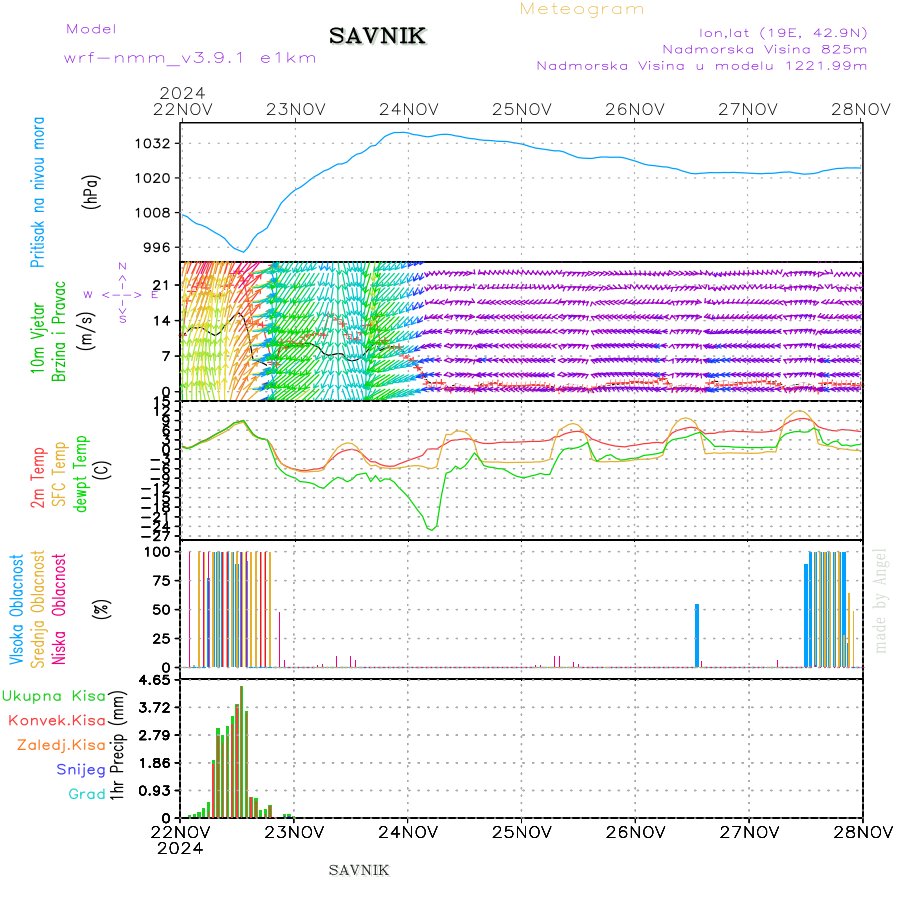Click the "Meteogram" heading text
This screenshot has height=900, width=900.
(x=582, y=9)
